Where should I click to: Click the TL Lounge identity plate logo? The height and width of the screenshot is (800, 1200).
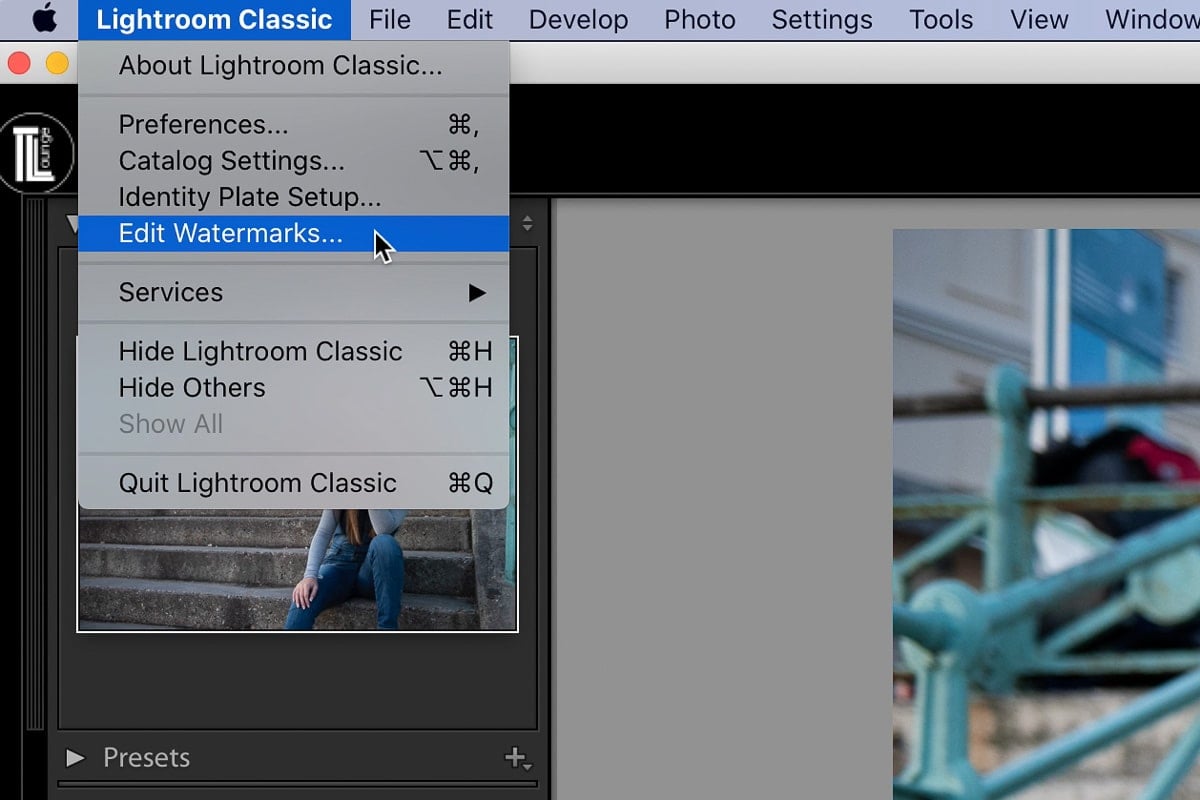(36, 153)
